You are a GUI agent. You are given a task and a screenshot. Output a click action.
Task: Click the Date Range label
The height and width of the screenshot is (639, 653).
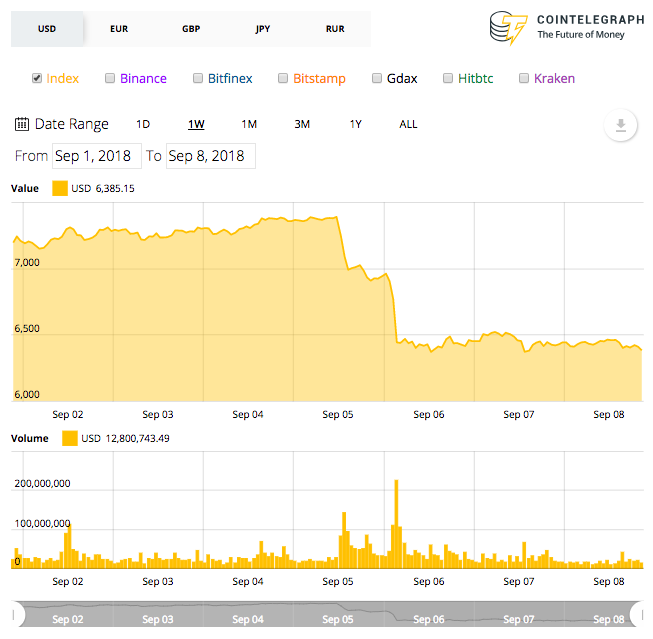[72, 124]
